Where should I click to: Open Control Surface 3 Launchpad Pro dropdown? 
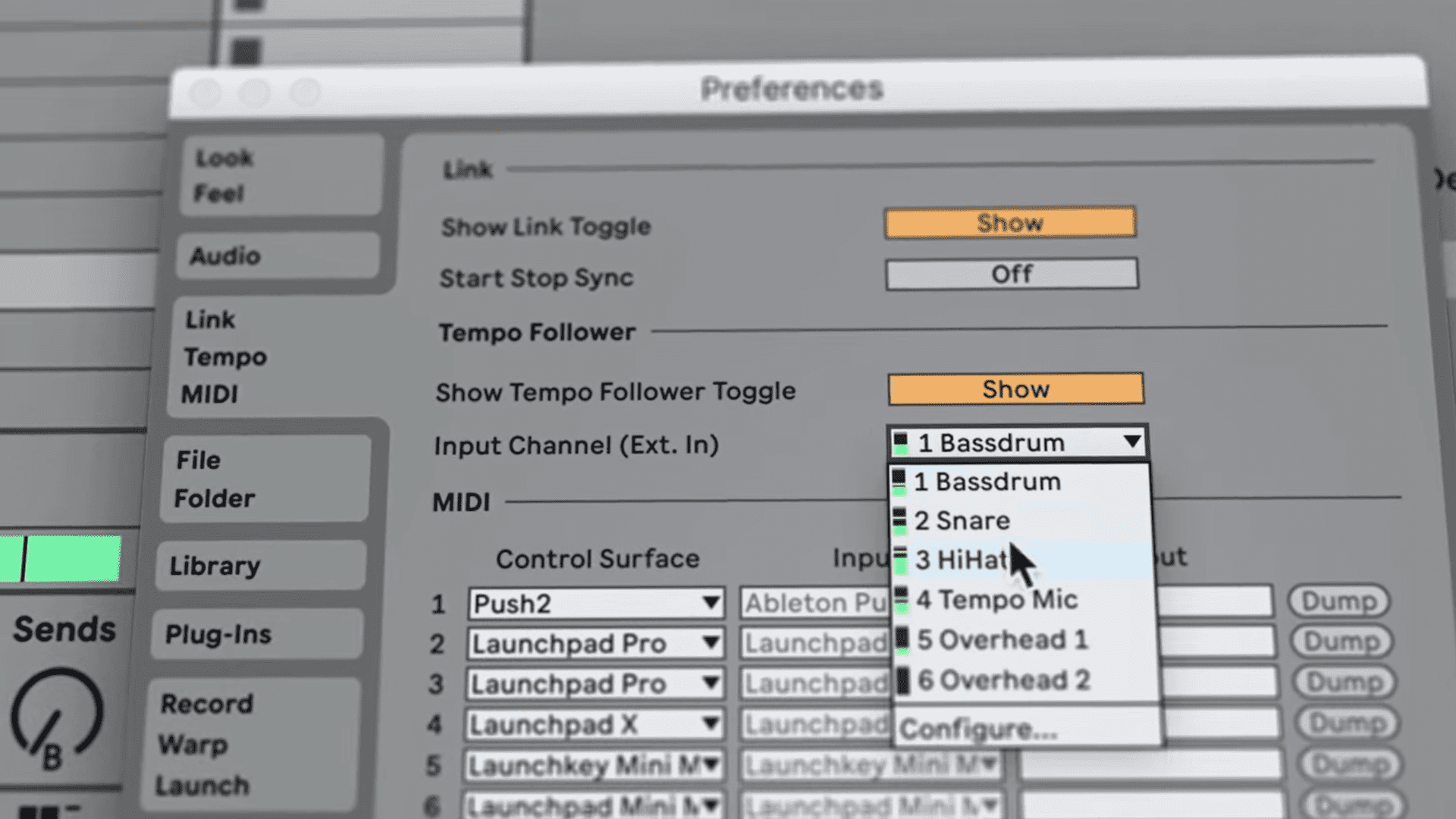[x=595, y=684]
